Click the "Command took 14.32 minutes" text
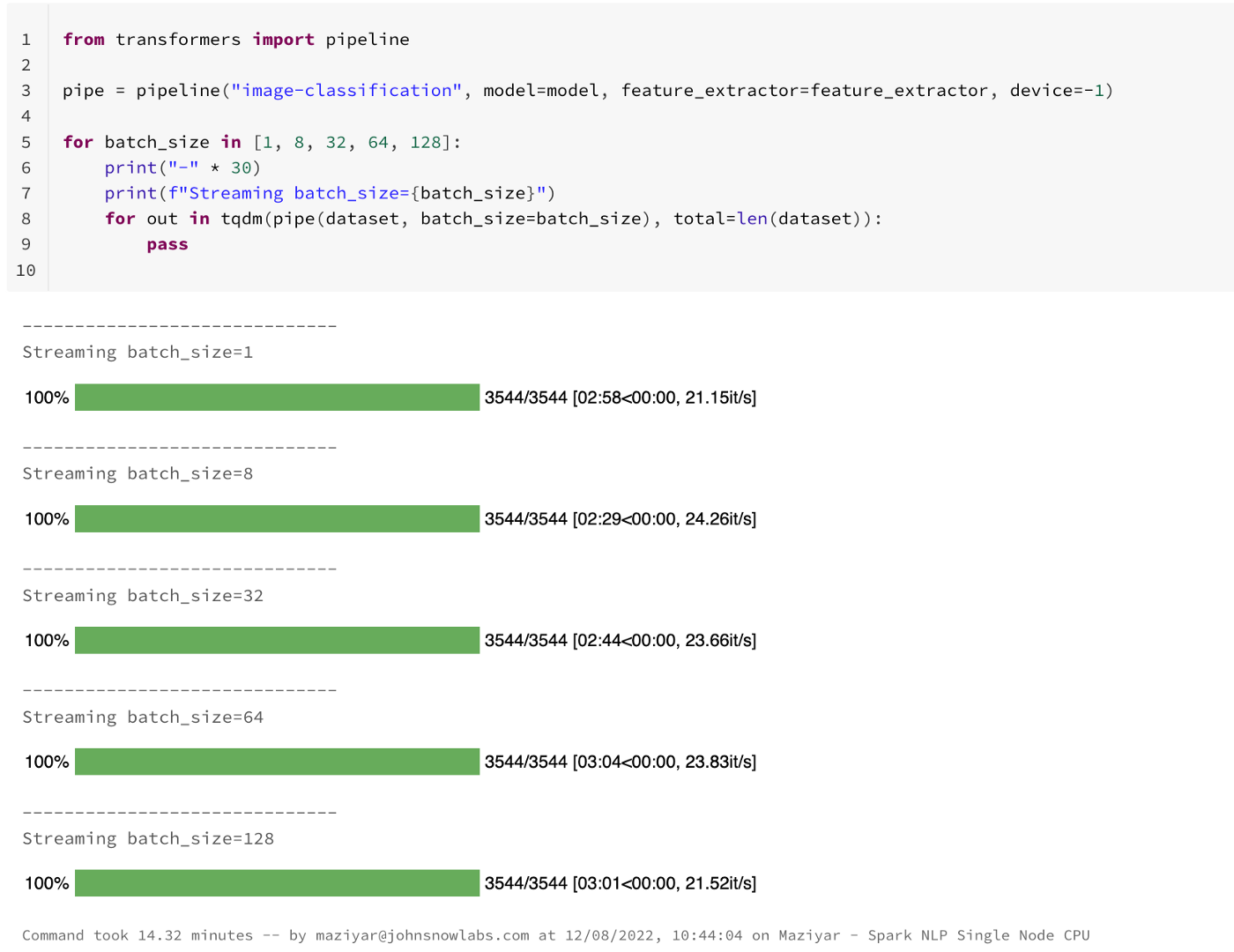Screen dimensions: 1234x952 coord(138,936)
